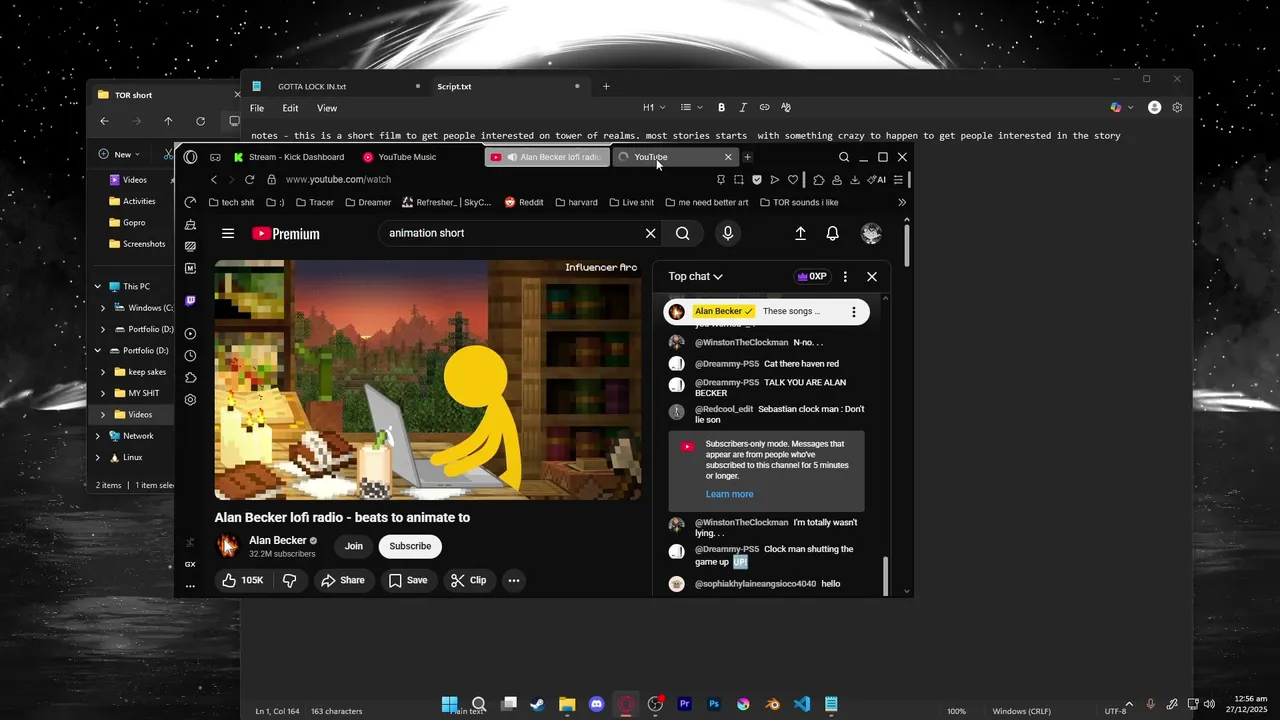Viewport: 1280px width, 720px height.
Task: Share the Alan Becker video
Action: point(342,580)
